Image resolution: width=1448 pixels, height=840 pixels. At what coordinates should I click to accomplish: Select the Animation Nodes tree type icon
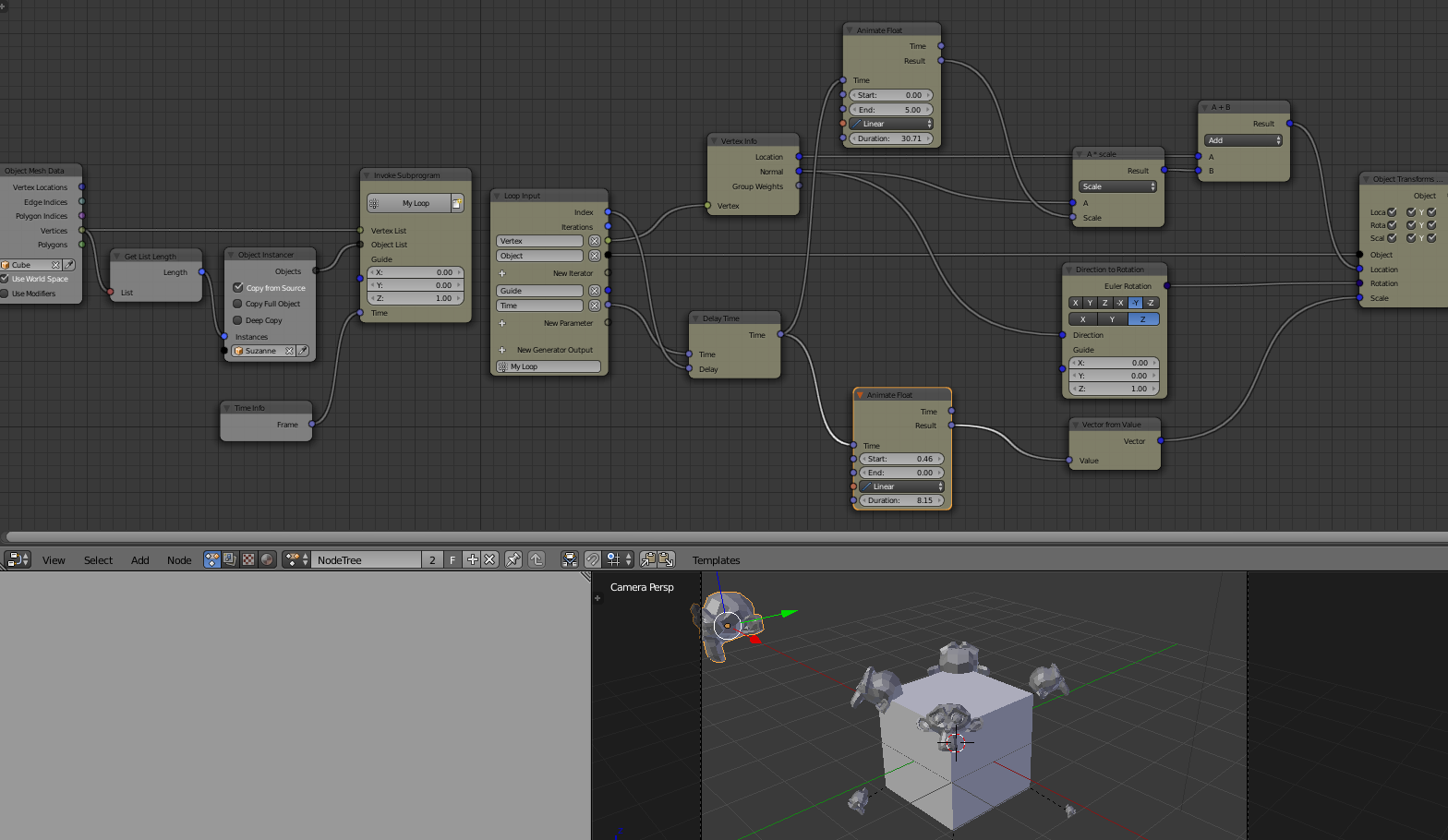(212, 559)
